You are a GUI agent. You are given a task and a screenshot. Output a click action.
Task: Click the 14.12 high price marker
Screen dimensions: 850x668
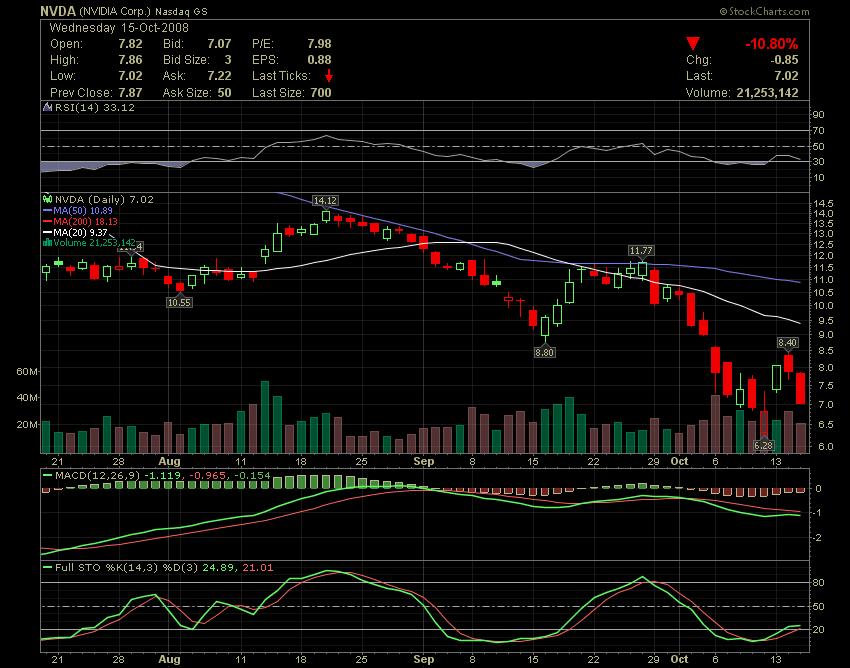click(325, 201)
